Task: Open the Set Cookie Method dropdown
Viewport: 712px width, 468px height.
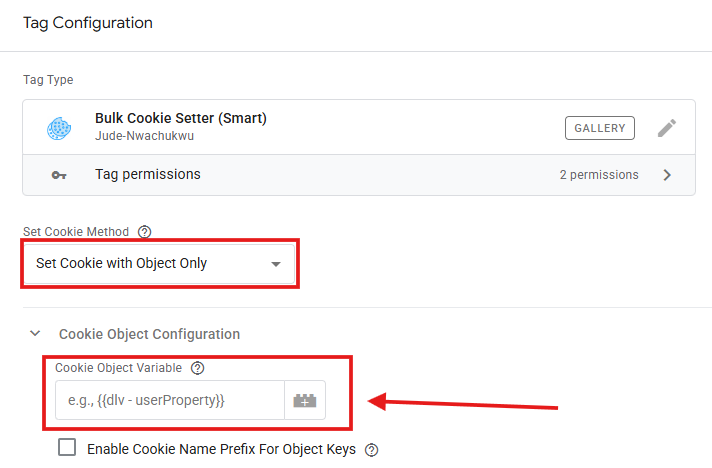Action: (x=158, y=264)
